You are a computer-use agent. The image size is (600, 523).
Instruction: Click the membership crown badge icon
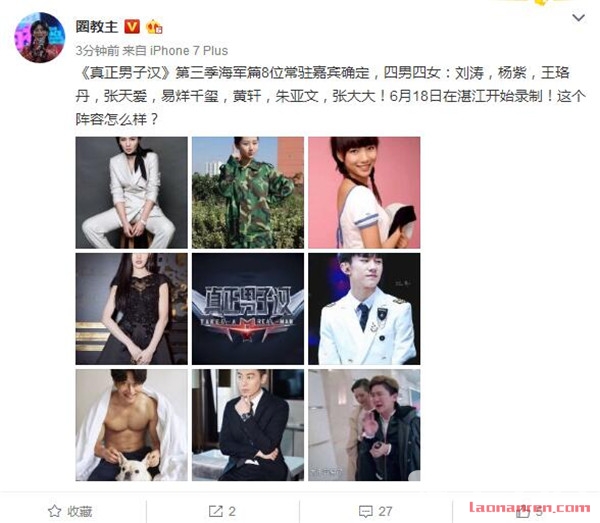pyautogui.click(x=154, y=27)
